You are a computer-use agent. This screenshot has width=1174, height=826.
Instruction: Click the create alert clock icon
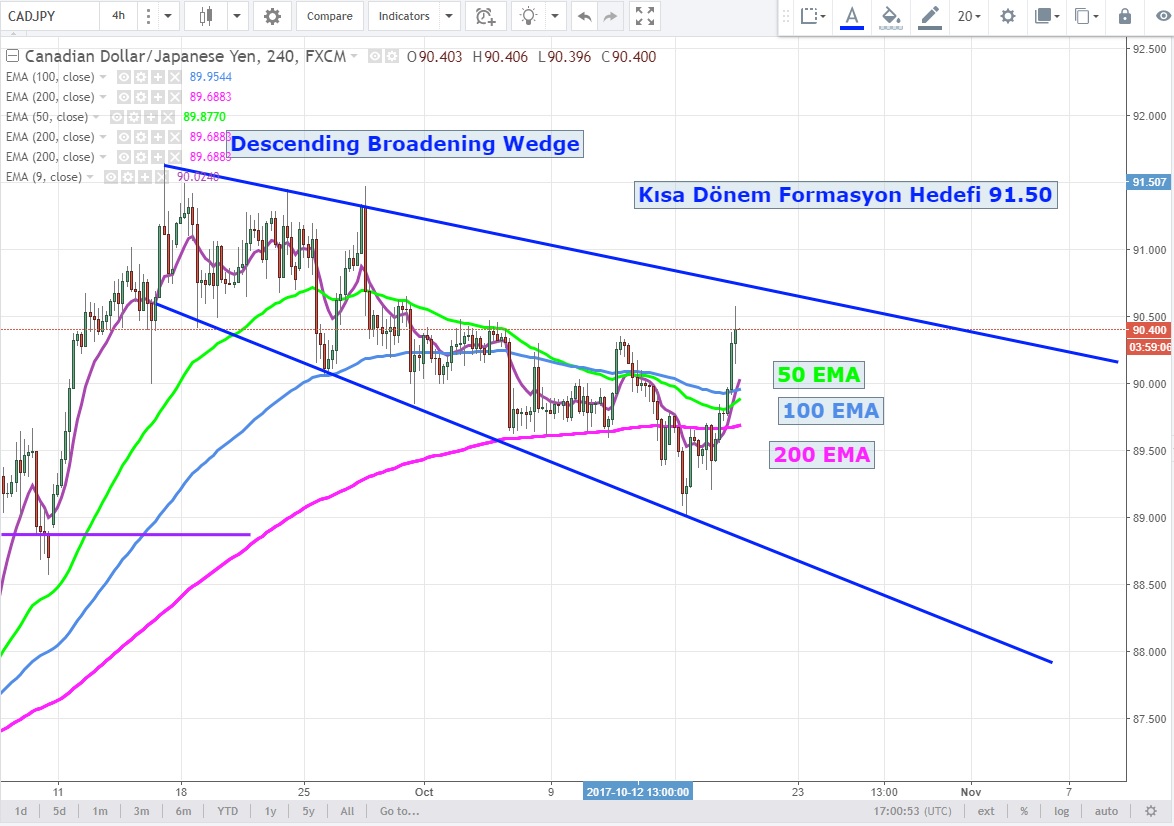(x=485, y=16)
